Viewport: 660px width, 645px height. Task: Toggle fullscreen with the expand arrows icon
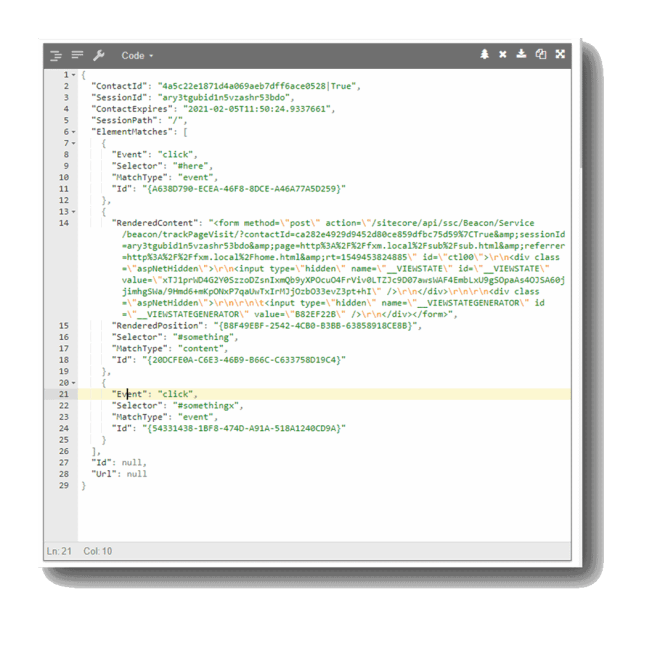pyautogui.click(x=560, y=55)
